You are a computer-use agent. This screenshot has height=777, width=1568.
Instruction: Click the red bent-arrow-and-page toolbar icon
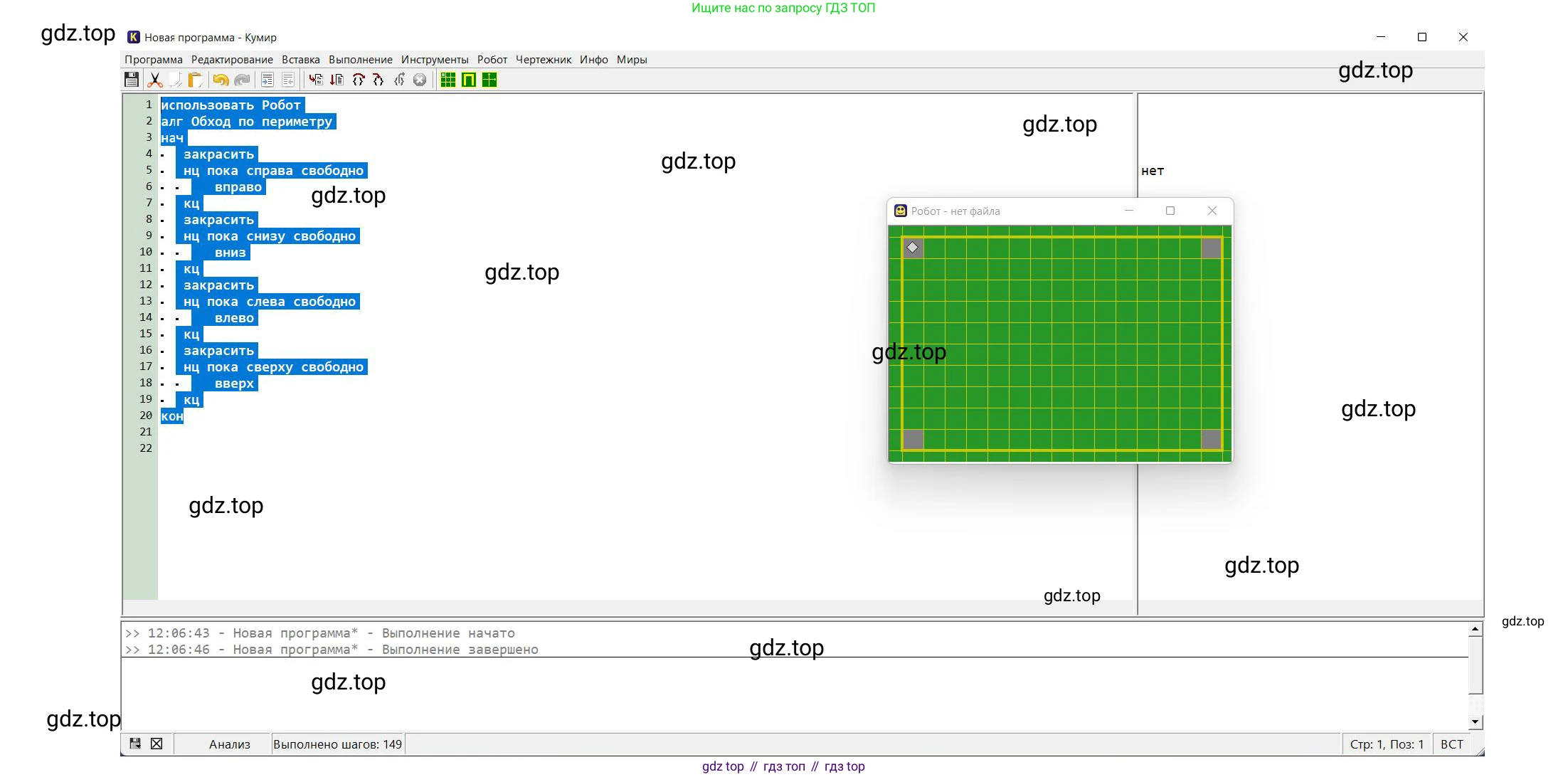pos(316,80)
